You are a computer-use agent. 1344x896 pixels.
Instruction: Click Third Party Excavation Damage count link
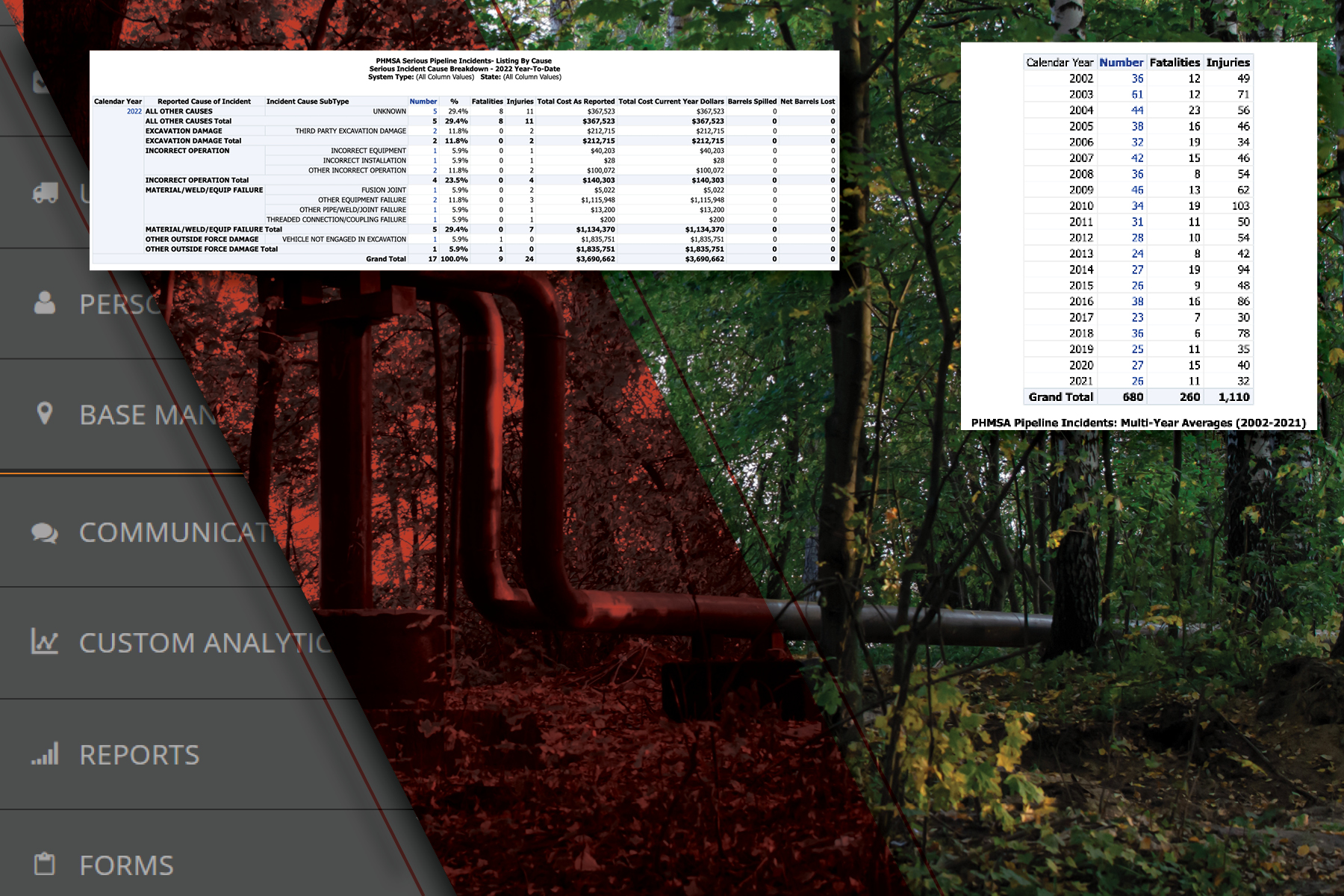click(x=435, y=131)
